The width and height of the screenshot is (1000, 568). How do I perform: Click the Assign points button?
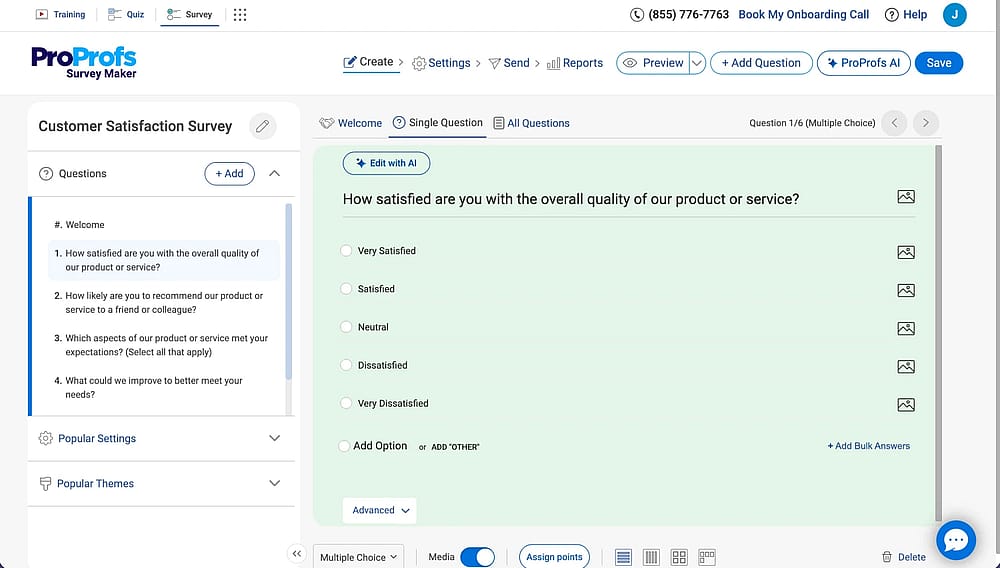(x=554, y=557)
